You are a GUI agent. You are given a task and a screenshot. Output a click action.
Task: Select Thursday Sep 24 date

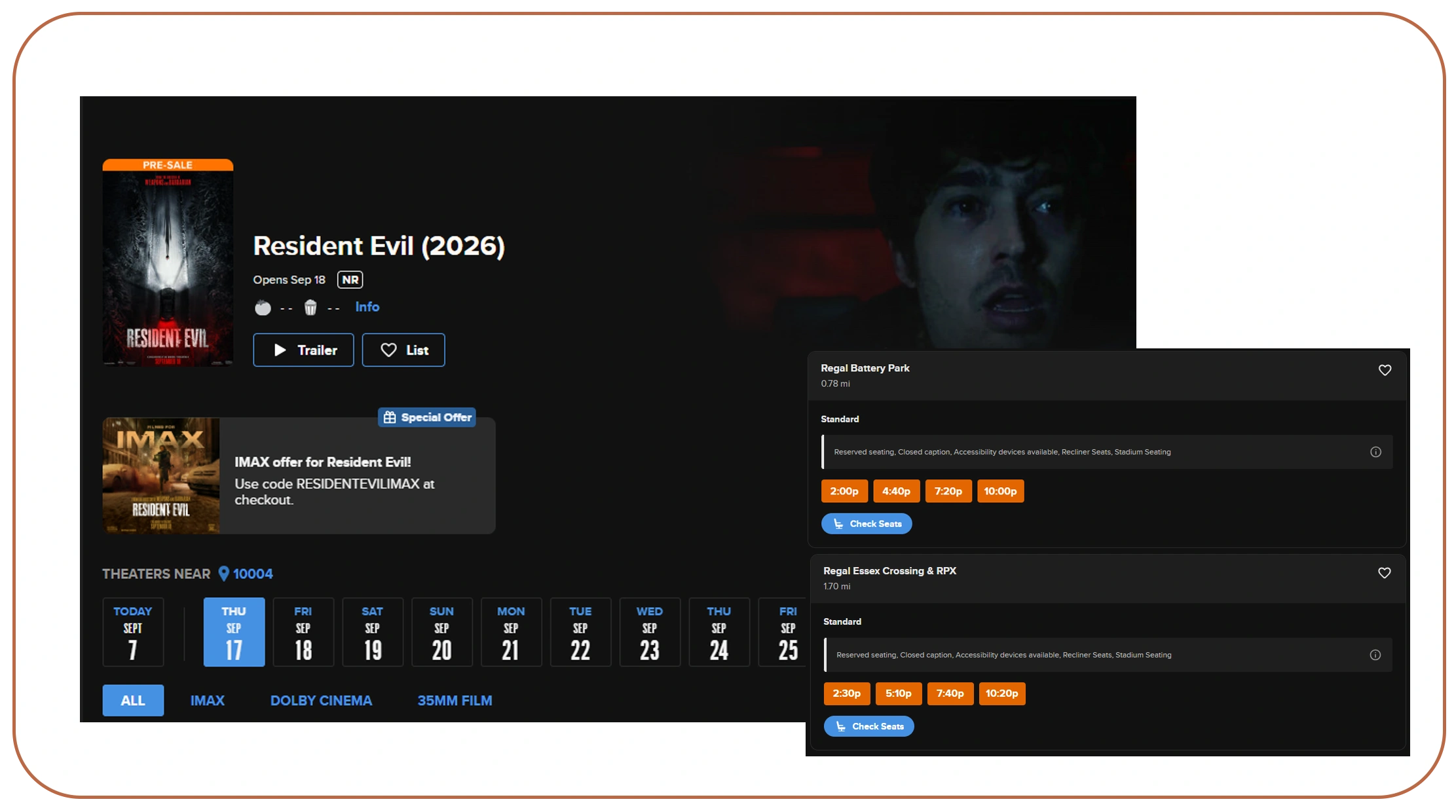click(719, 632)
